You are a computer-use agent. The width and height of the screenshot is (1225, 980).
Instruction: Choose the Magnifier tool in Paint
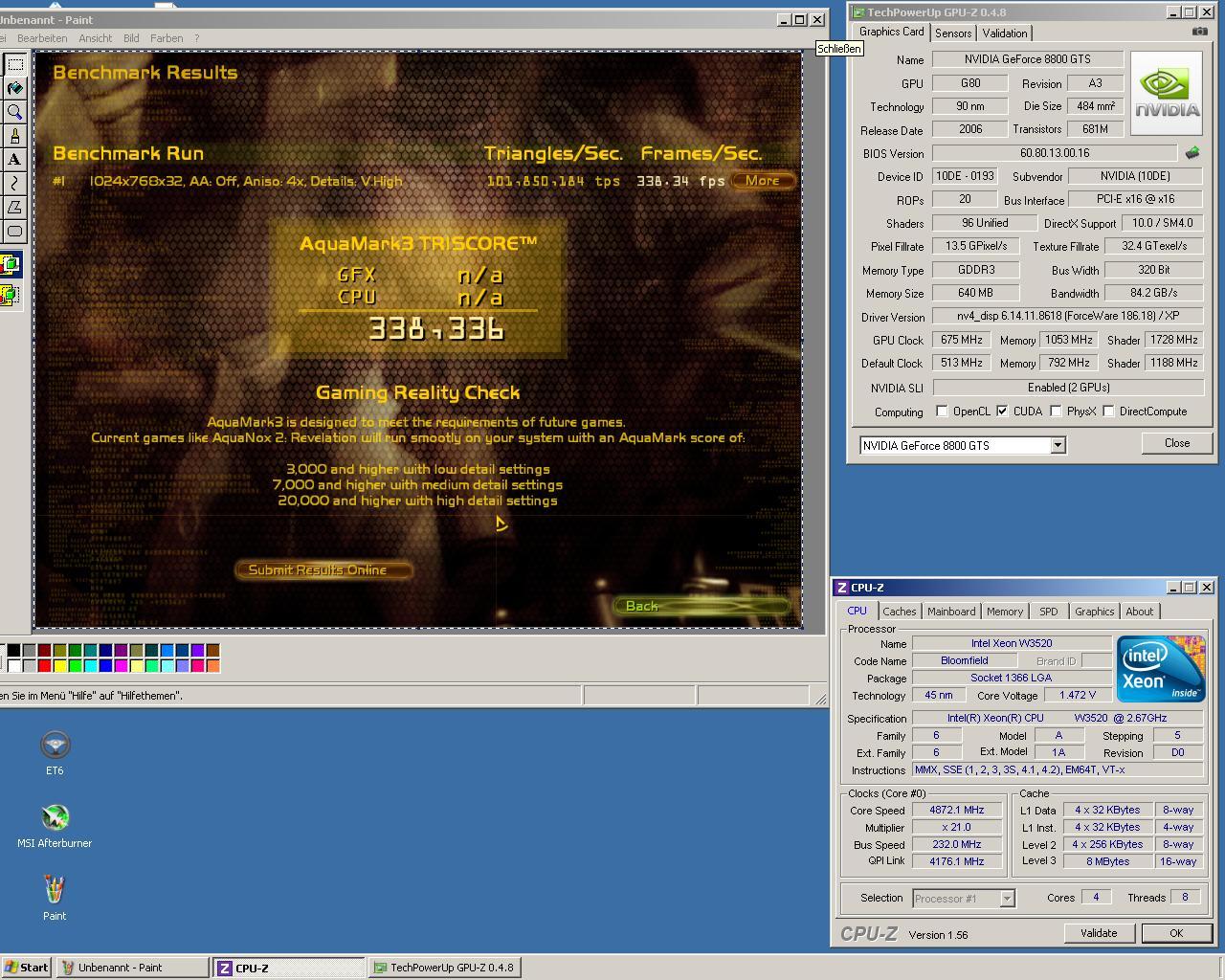click(x=14, y=112)
